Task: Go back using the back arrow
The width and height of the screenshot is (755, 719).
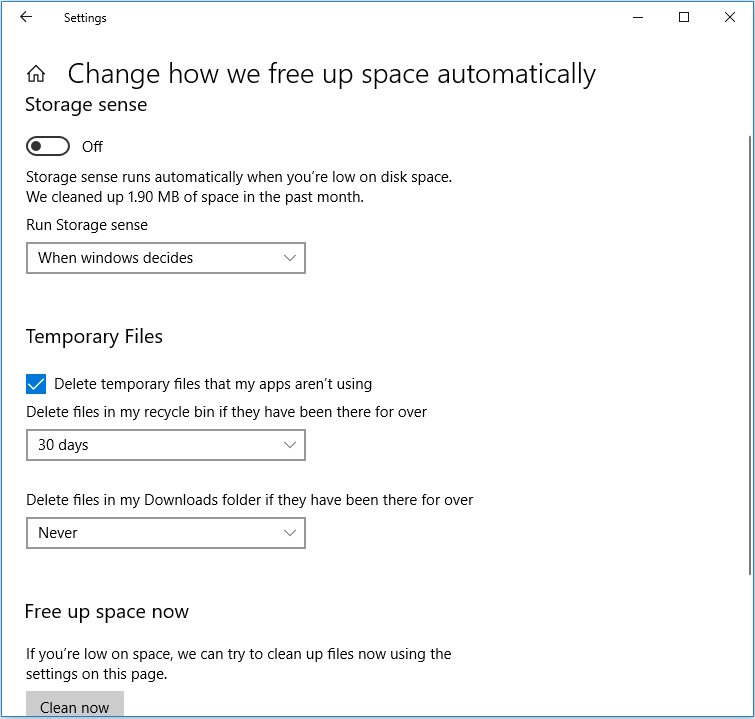Action: pos(26,17)
